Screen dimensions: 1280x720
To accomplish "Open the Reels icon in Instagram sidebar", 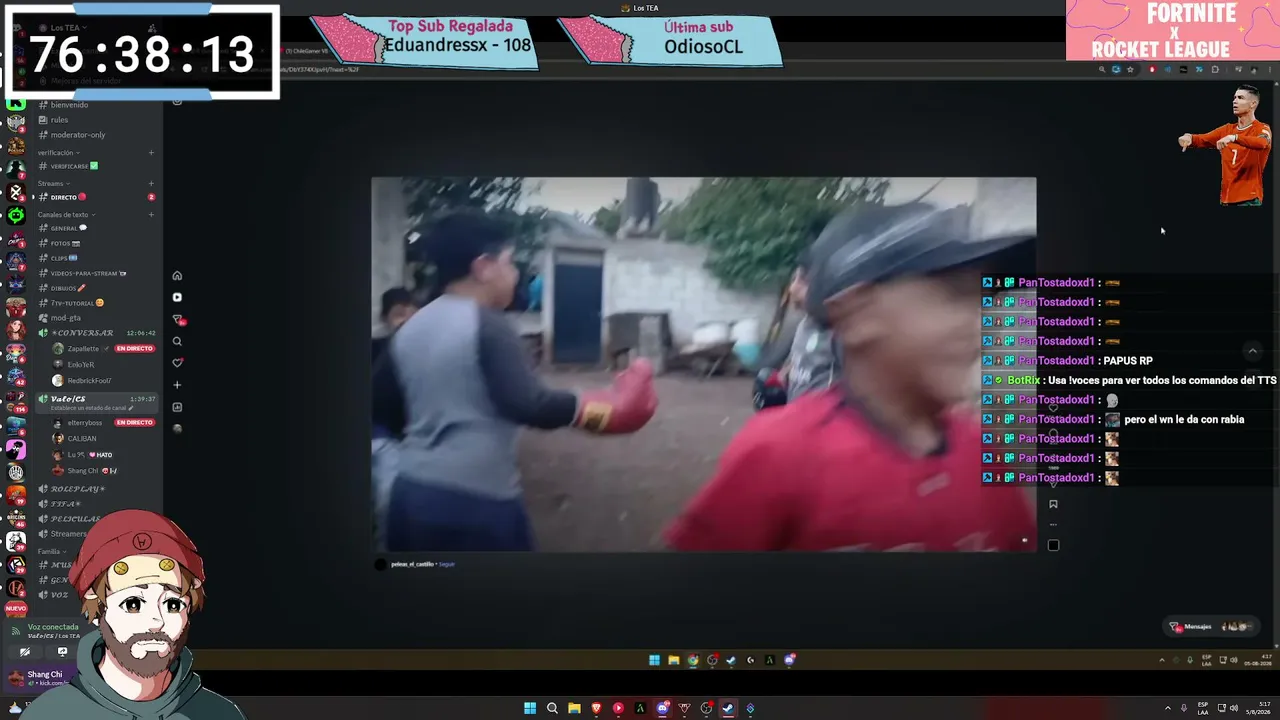I will pos(177,297).
